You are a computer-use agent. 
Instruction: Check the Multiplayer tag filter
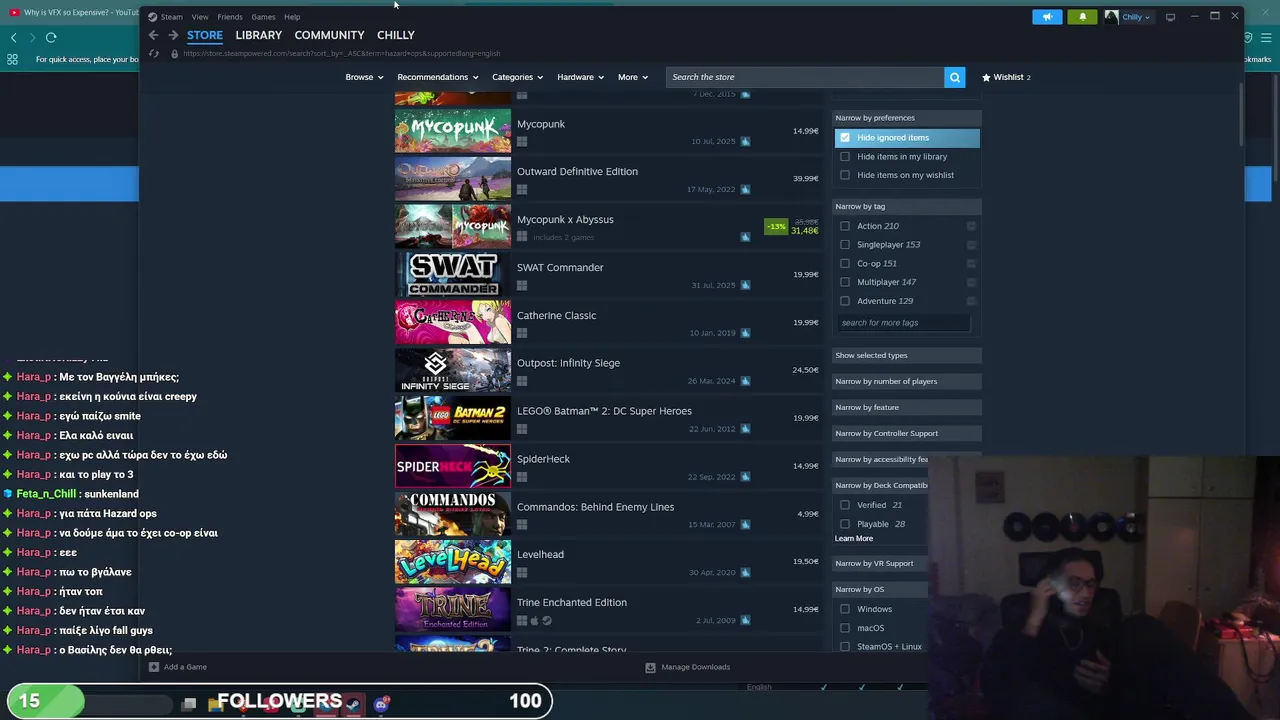pyautogui.click(x=845, y=282)
